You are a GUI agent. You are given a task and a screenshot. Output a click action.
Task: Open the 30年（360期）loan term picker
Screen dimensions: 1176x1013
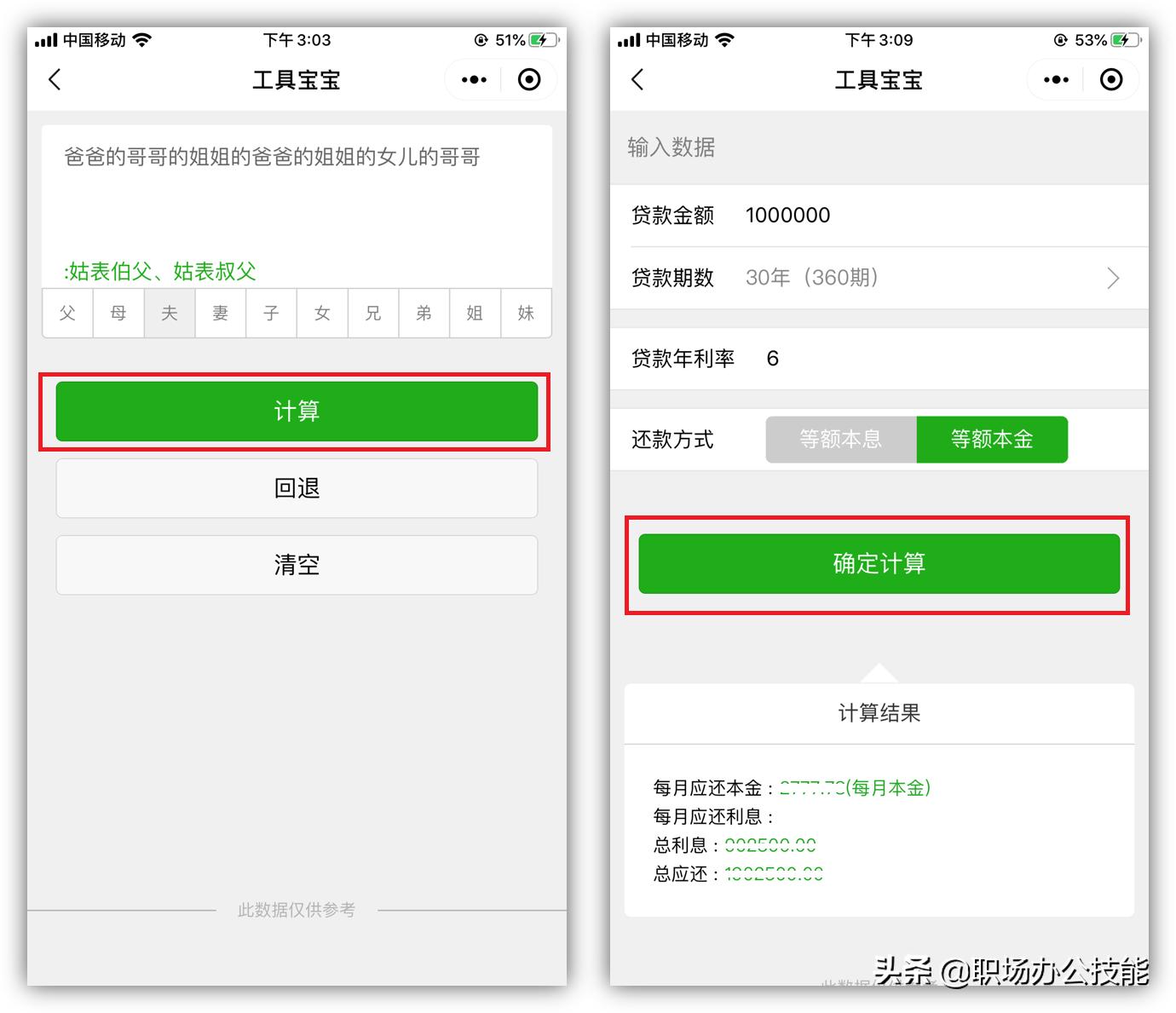click(811, 278)
